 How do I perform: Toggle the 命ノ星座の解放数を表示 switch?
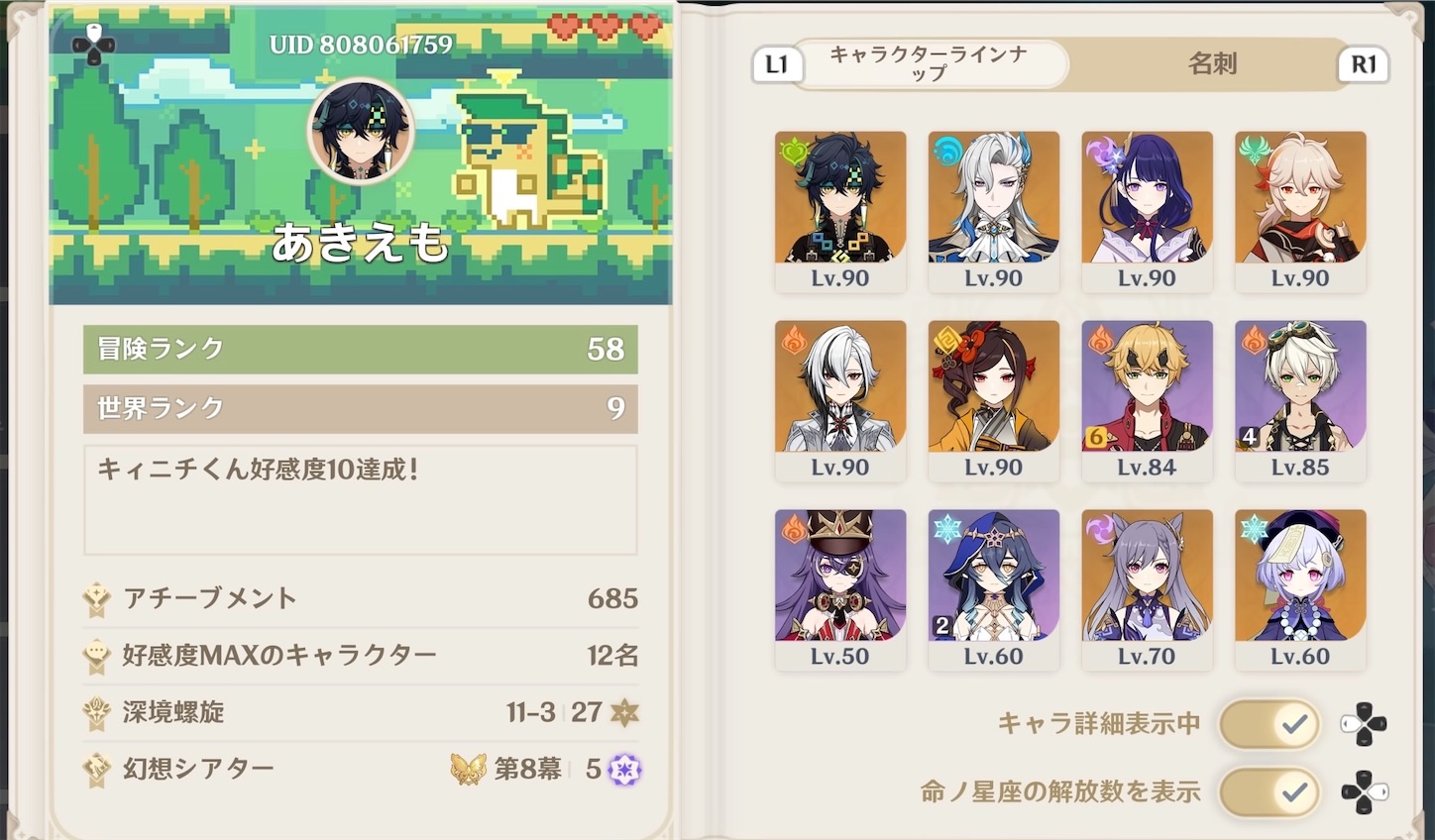click(1270, 792)
